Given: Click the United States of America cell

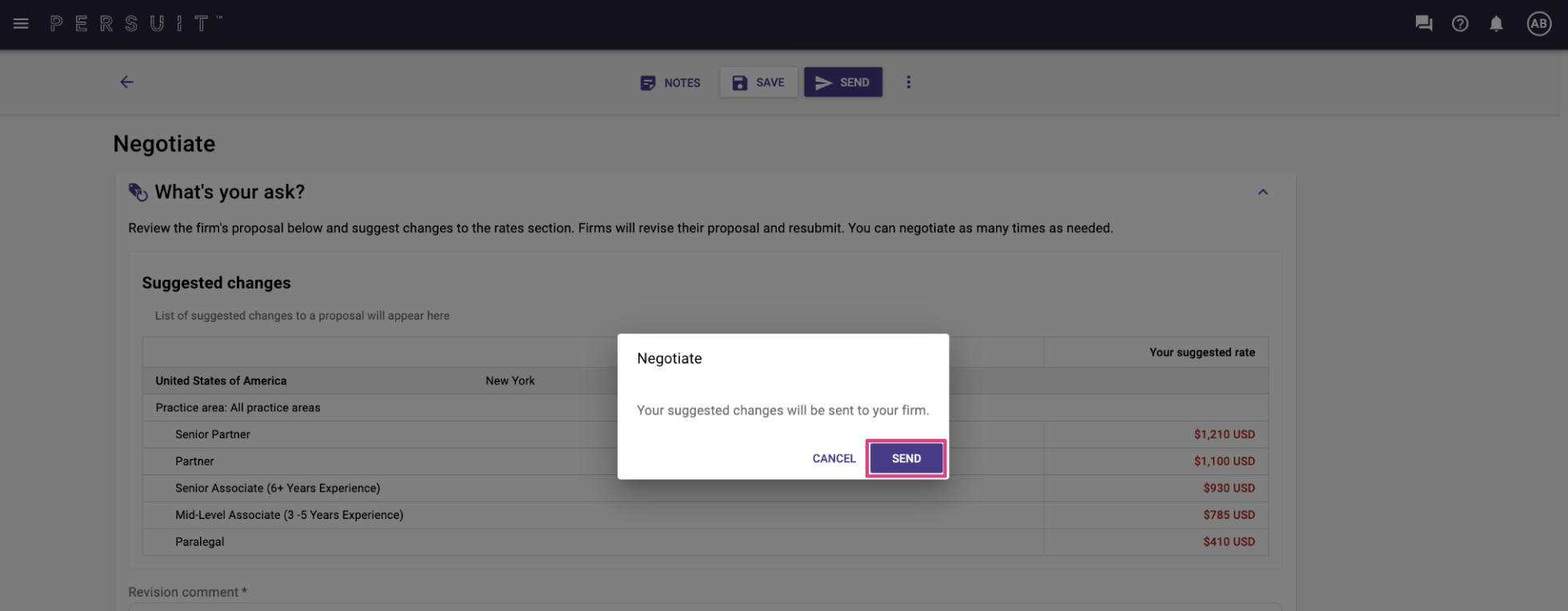Looking at the screenshot, I should tap(221, 381).
